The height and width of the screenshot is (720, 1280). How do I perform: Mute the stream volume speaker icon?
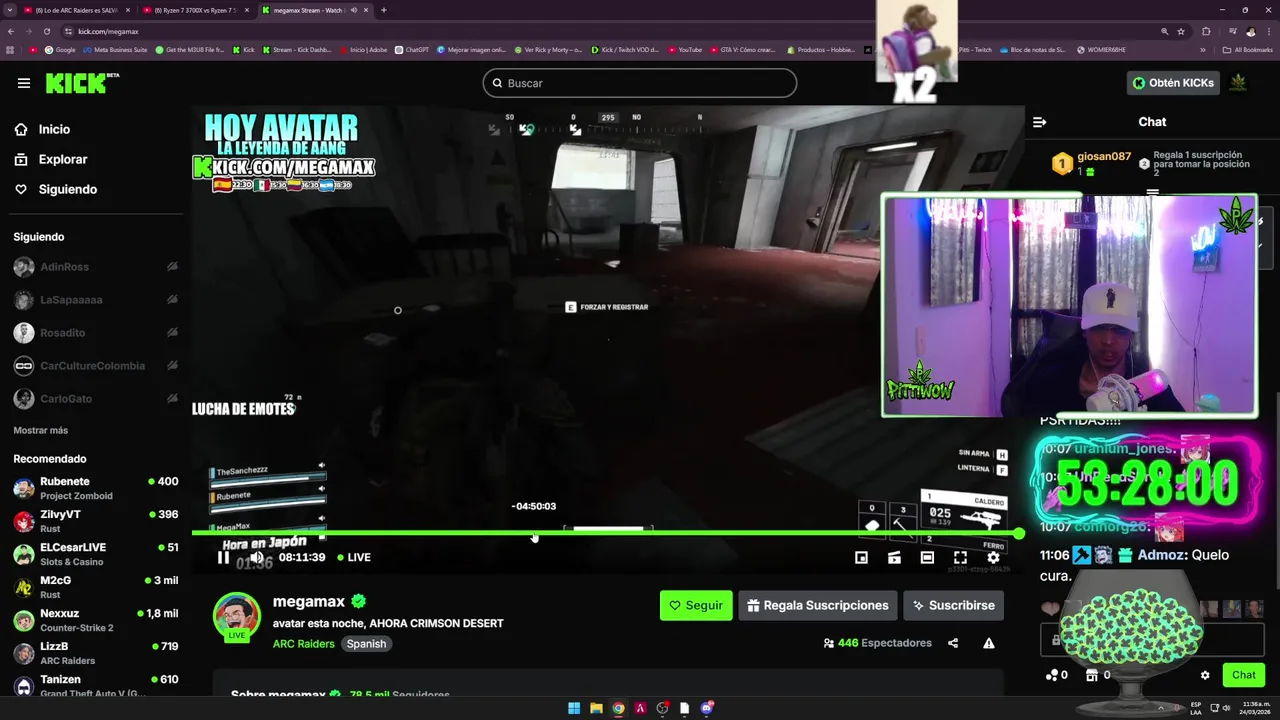coord(257,557)
